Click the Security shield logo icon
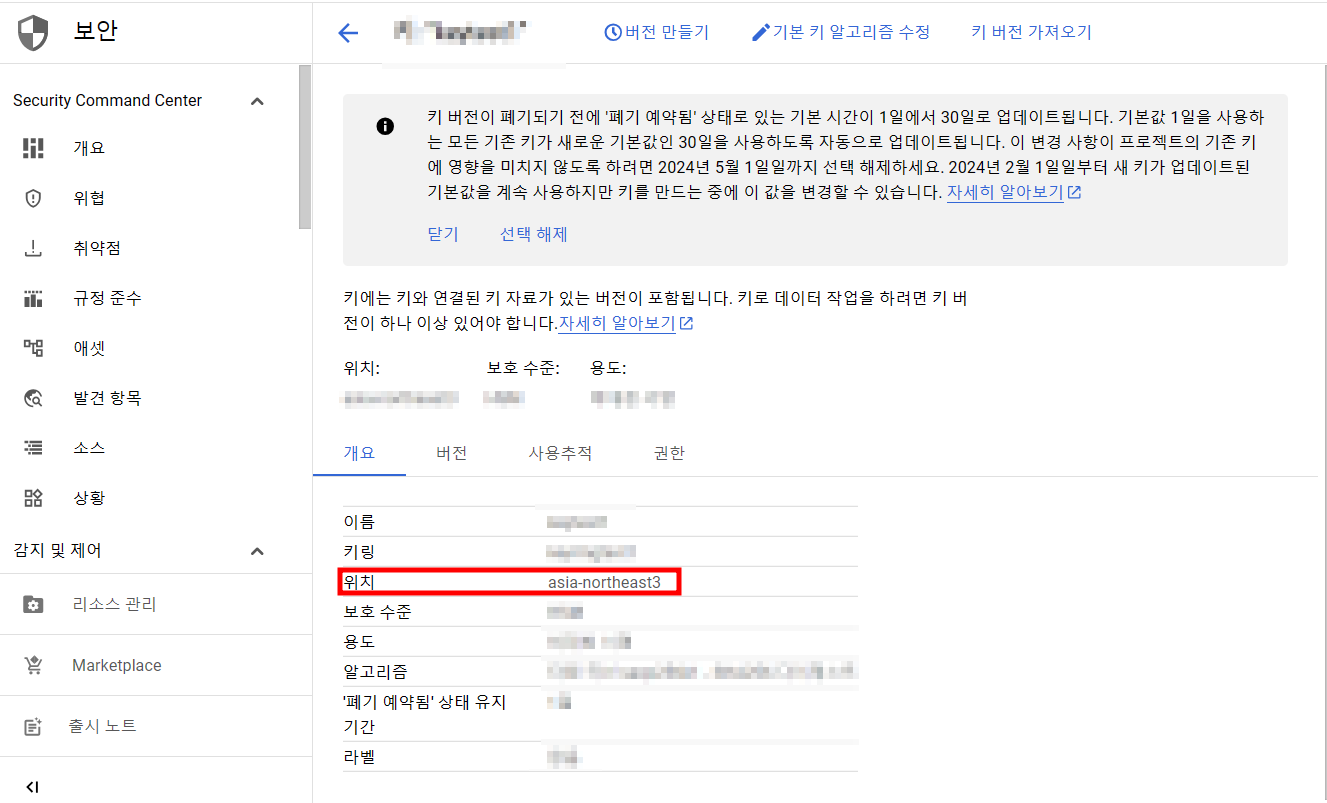Image resolution: width=1327 pixels, height=803 pixels. click(x=33, y=33)
